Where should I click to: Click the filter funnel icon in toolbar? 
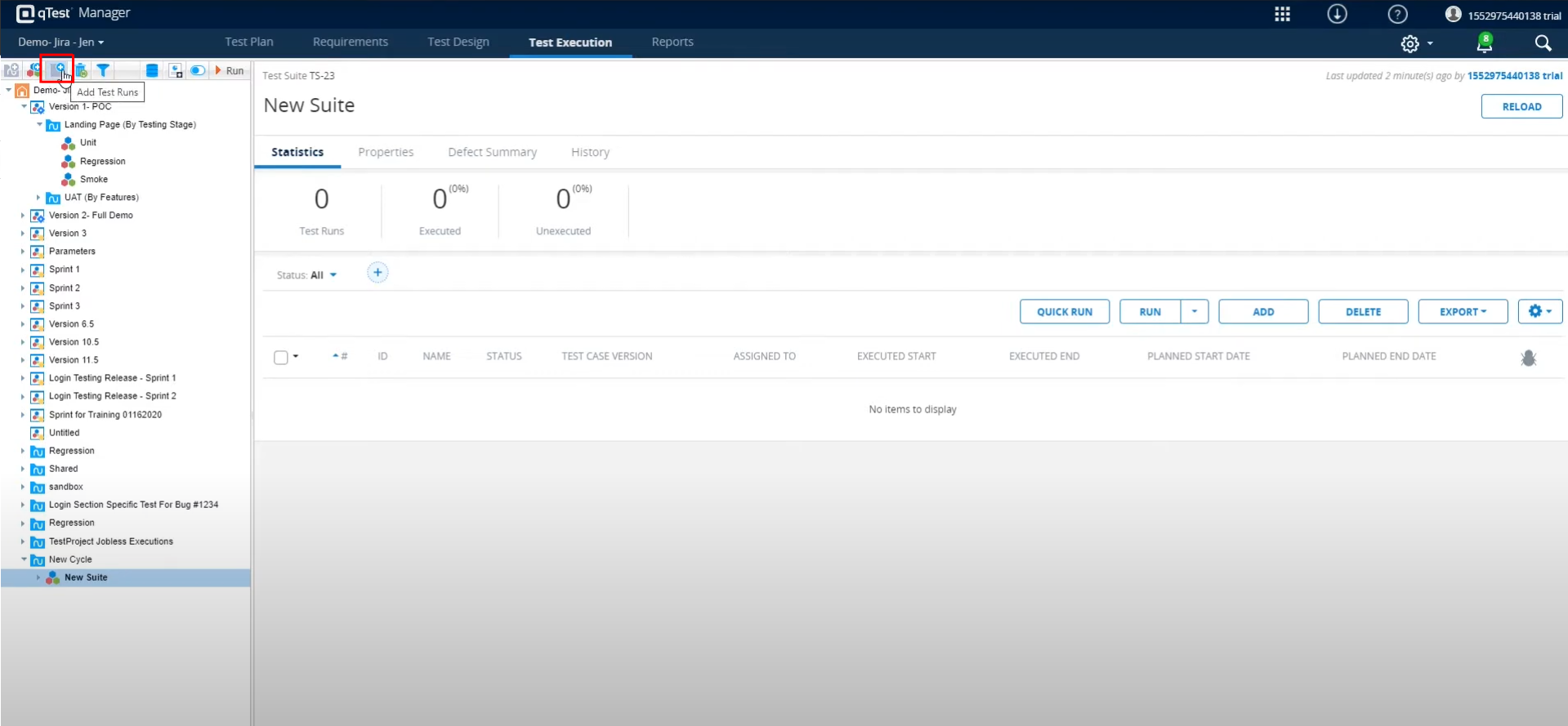click(x=103, y=70)
